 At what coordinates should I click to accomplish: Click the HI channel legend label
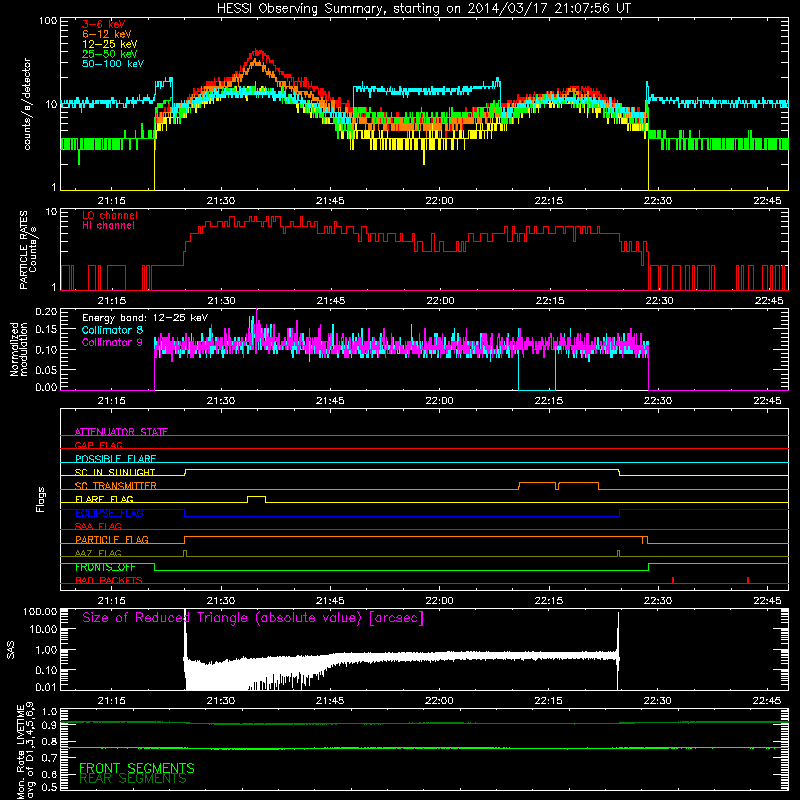[108, 226]
